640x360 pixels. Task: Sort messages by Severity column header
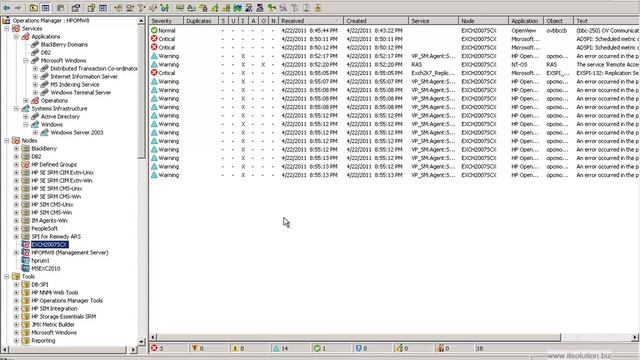(166, 21)
